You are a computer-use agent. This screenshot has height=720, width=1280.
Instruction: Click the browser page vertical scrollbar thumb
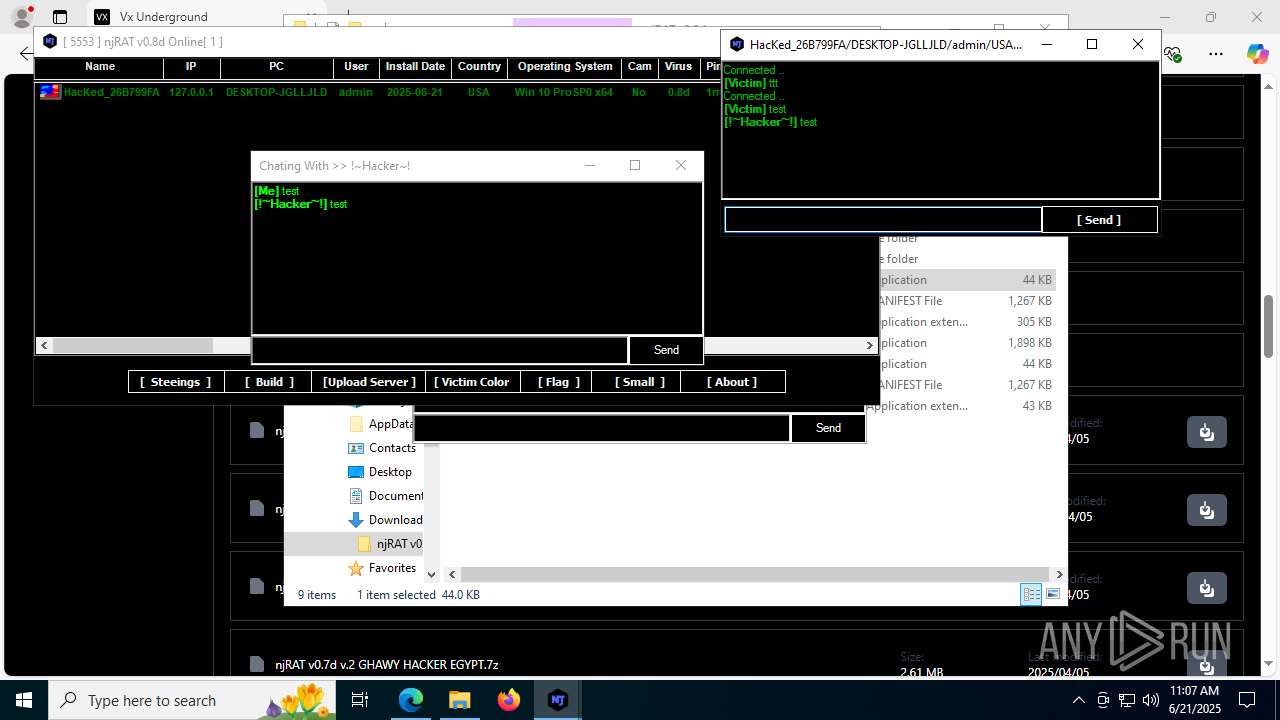[x=1268, y=327]
